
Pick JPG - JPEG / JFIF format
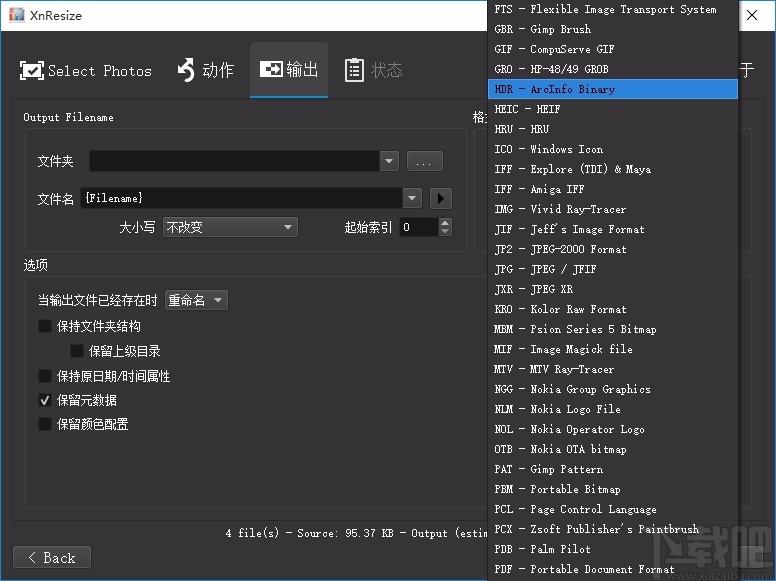pos(613,269)
